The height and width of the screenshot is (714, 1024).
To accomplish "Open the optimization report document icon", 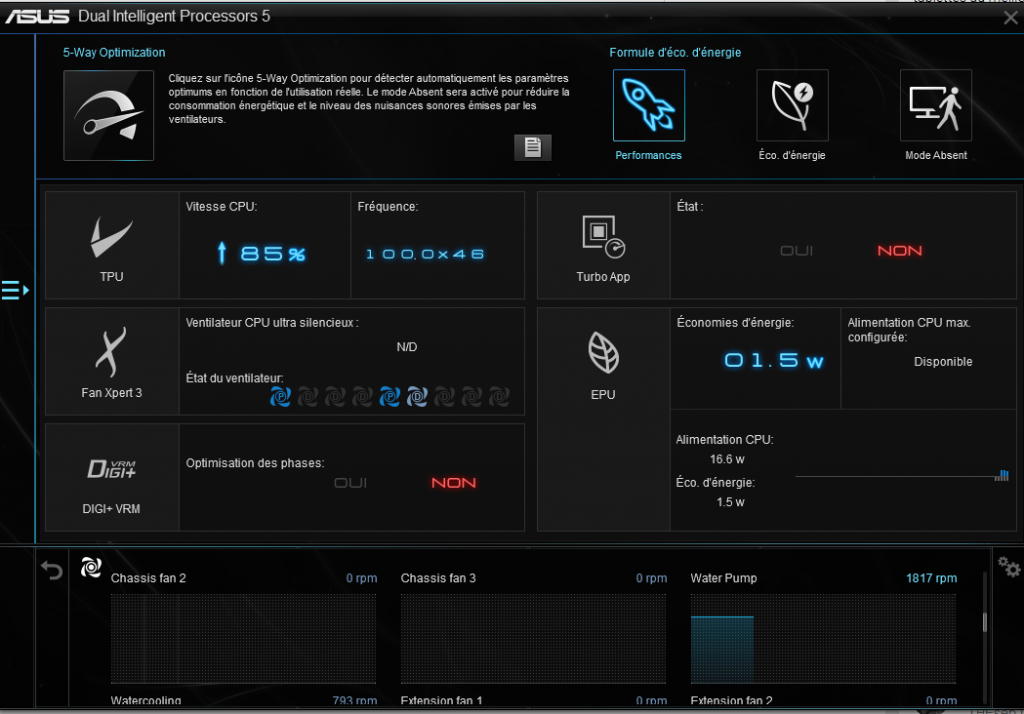I will (533, 147).
